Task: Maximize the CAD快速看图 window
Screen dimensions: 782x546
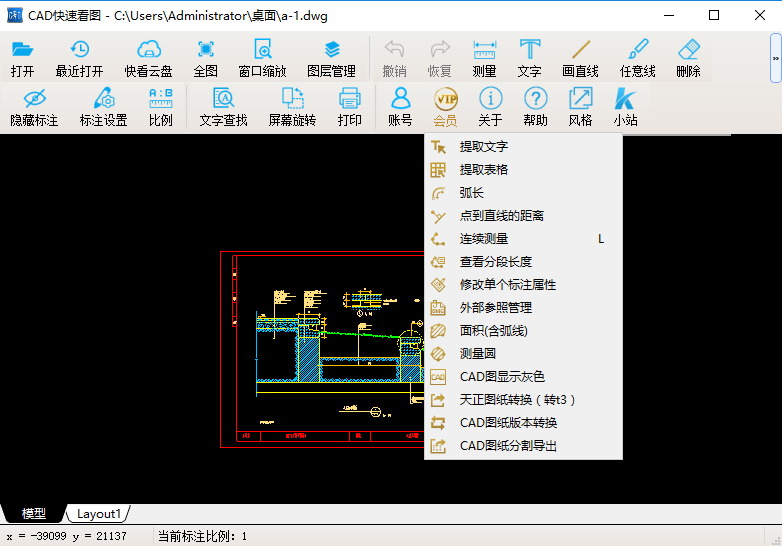Action: [x=714, y=15]
